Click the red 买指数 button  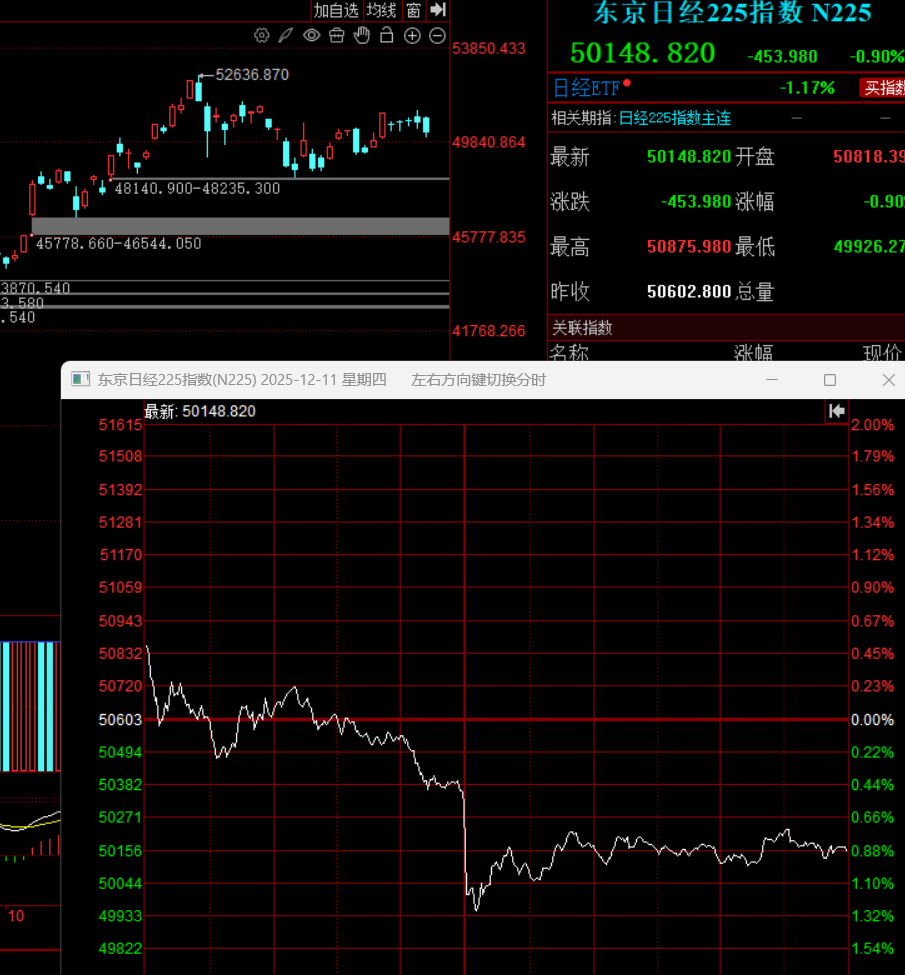883,88
